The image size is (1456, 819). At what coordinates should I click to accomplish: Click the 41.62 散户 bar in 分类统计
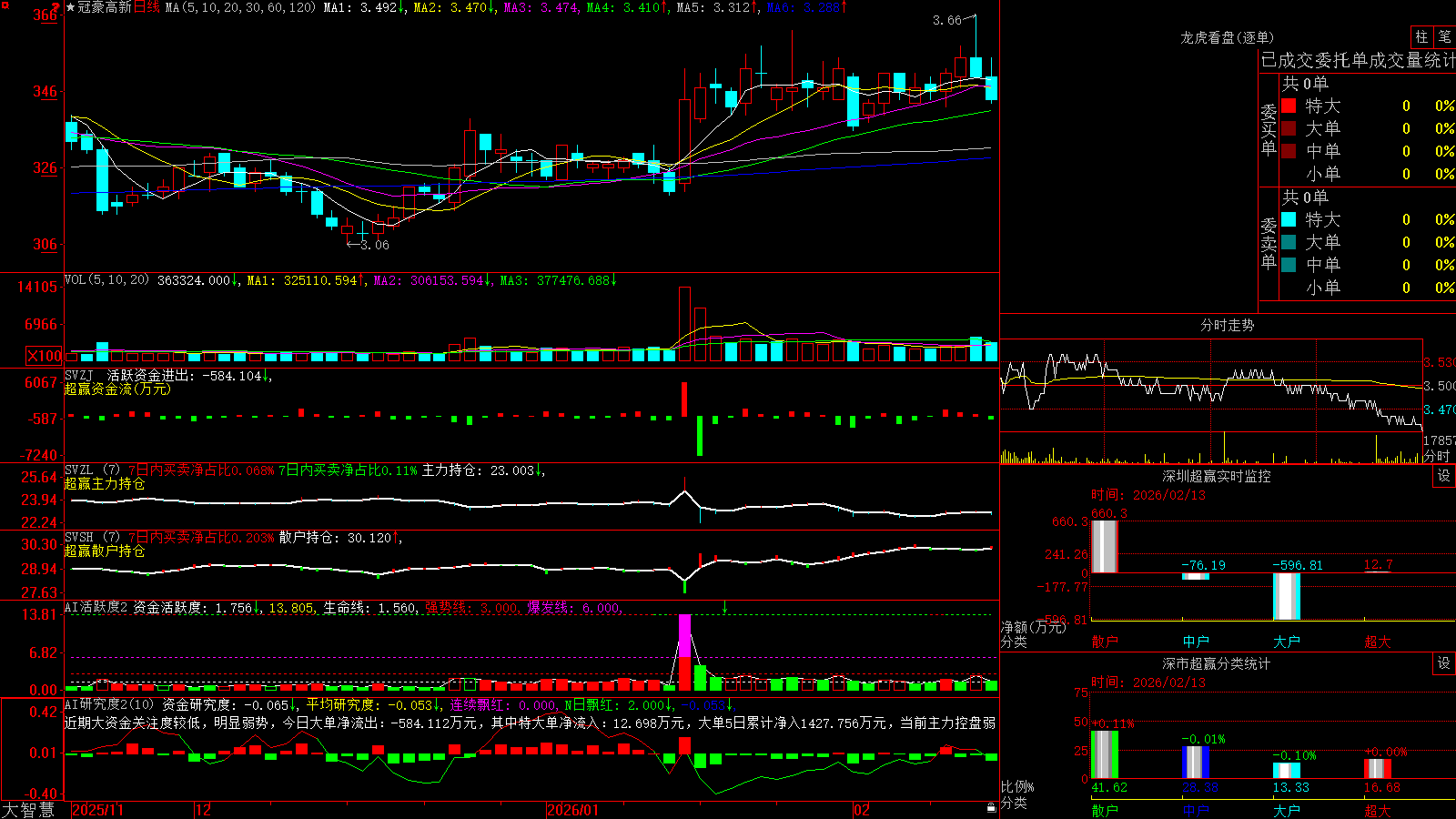tap(1105, 754)
